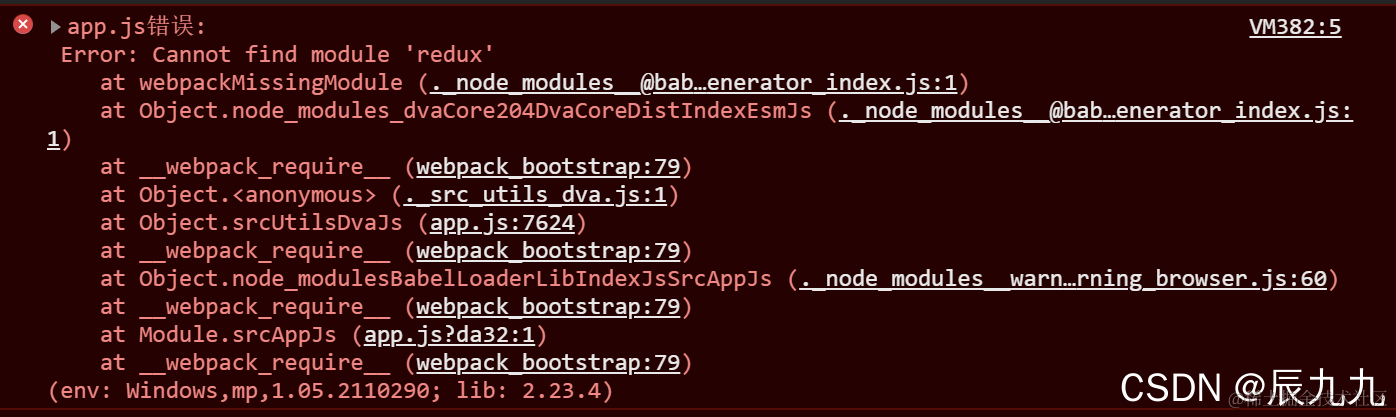Click the red error circle icon
The image size is (1396, 417).
click(x=23, y=26)
